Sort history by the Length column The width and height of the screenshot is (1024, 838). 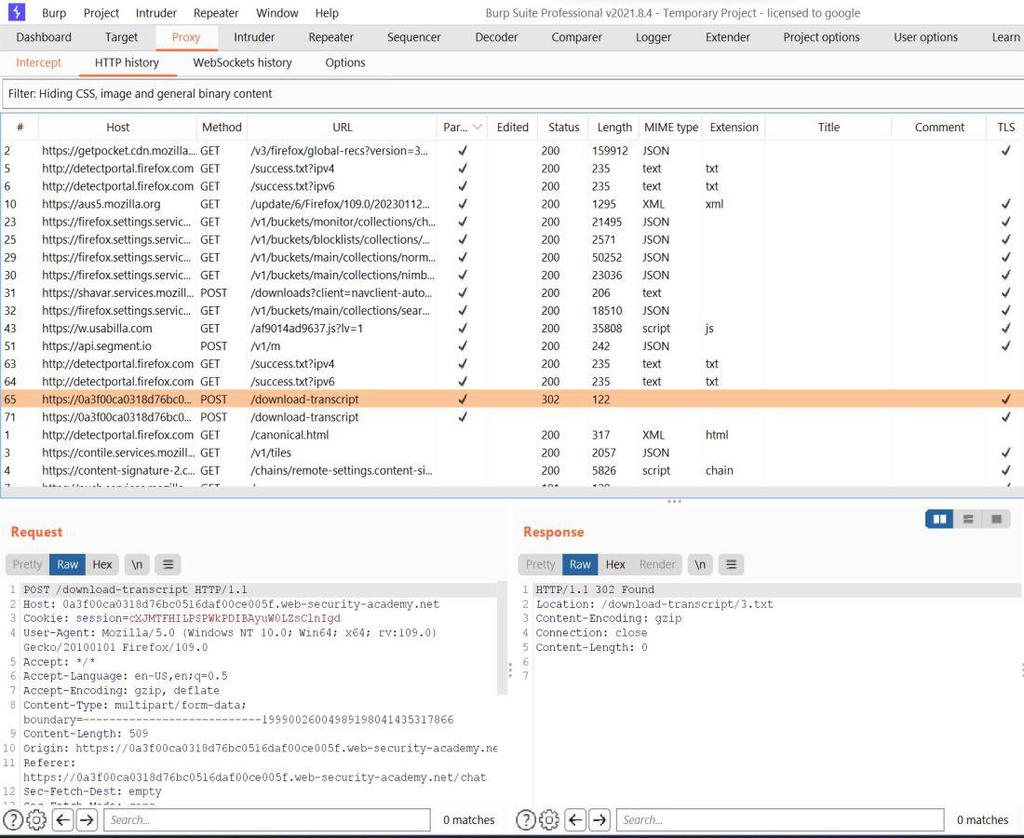click(x=615, y=127)
